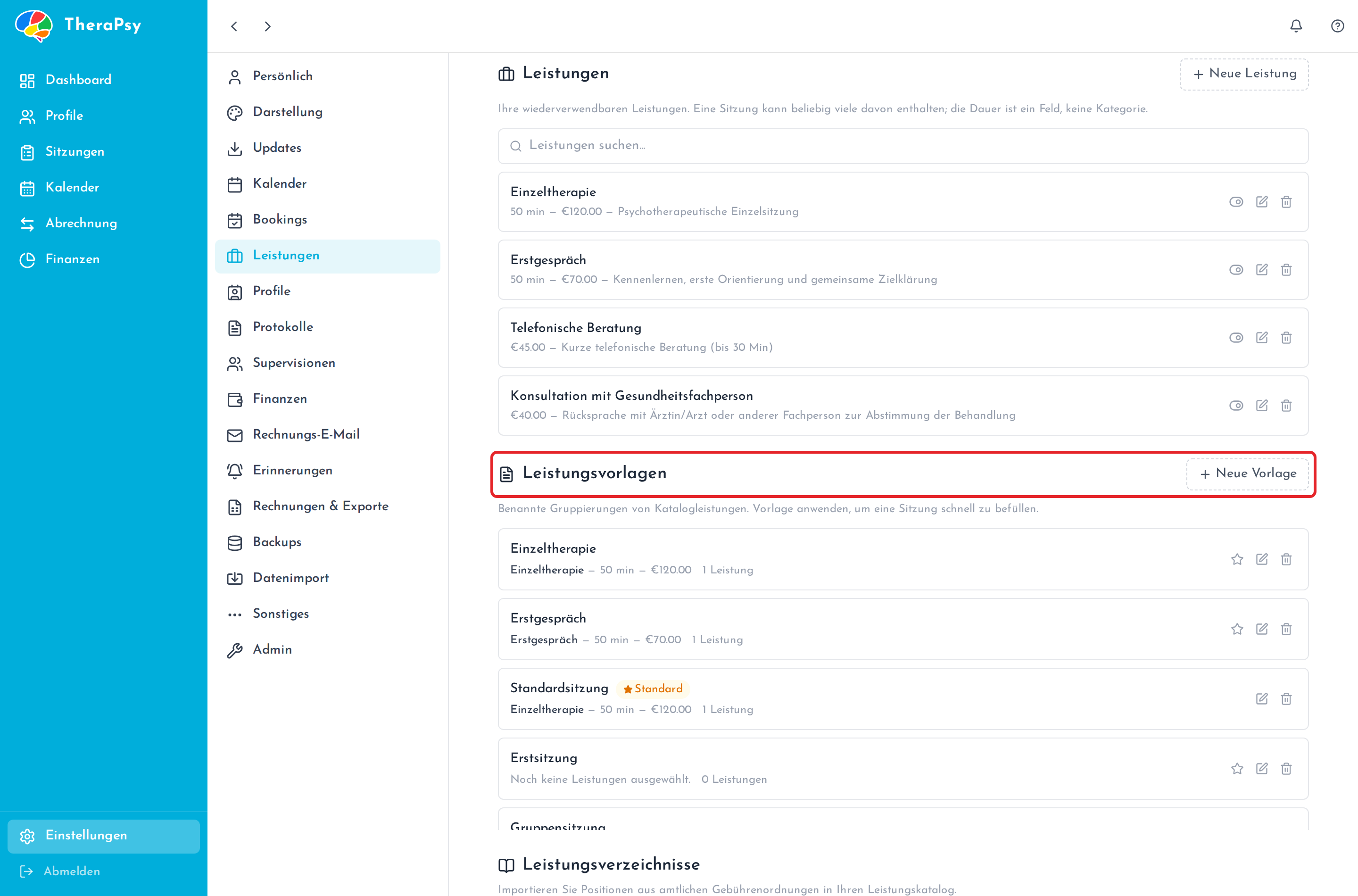
Task: Edit the Standardsitzung template
Action: (1261, 698)
